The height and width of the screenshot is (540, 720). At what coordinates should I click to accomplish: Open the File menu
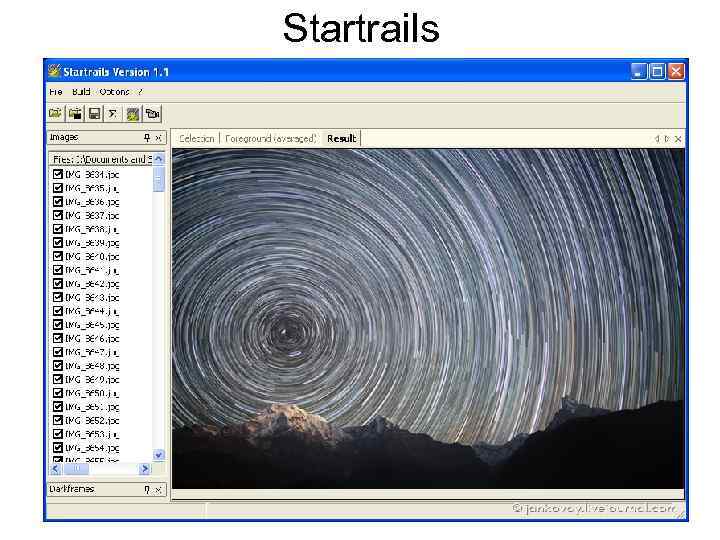point(56,92)
